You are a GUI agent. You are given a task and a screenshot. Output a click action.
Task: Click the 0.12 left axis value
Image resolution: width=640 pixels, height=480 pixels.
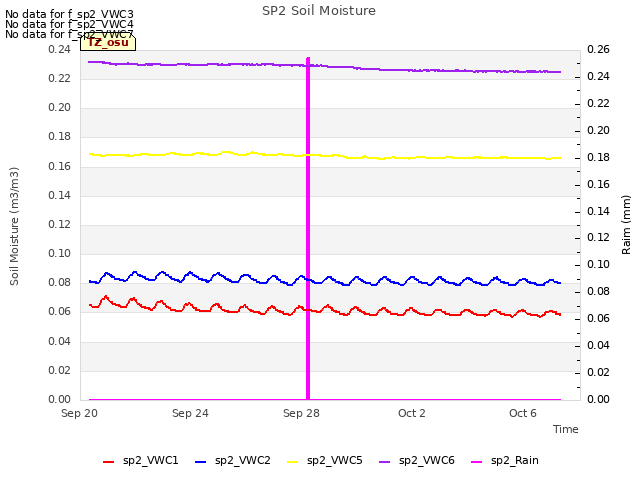60,224
